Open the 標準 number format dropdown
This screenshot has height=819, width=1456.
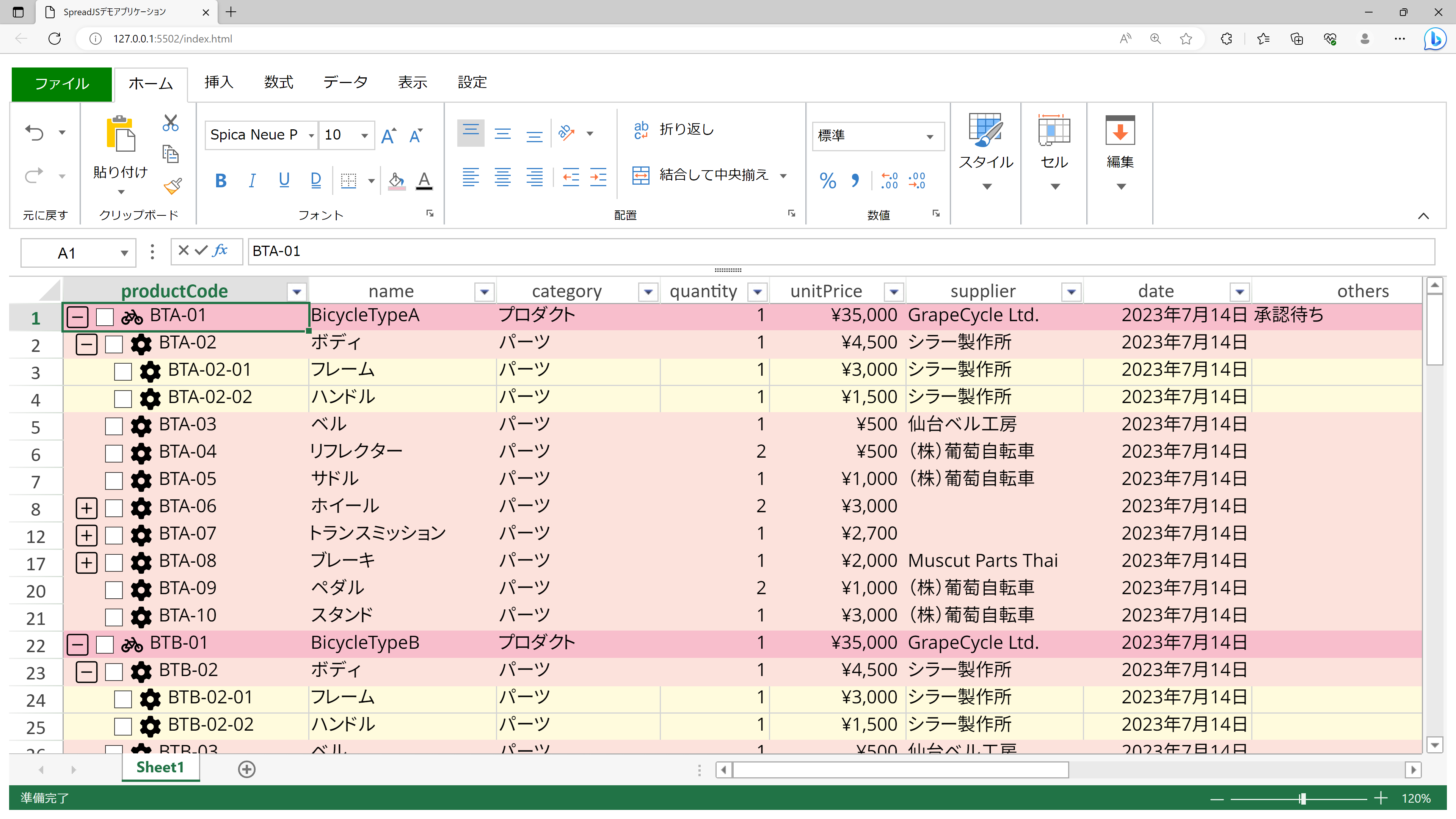(930, 137)
